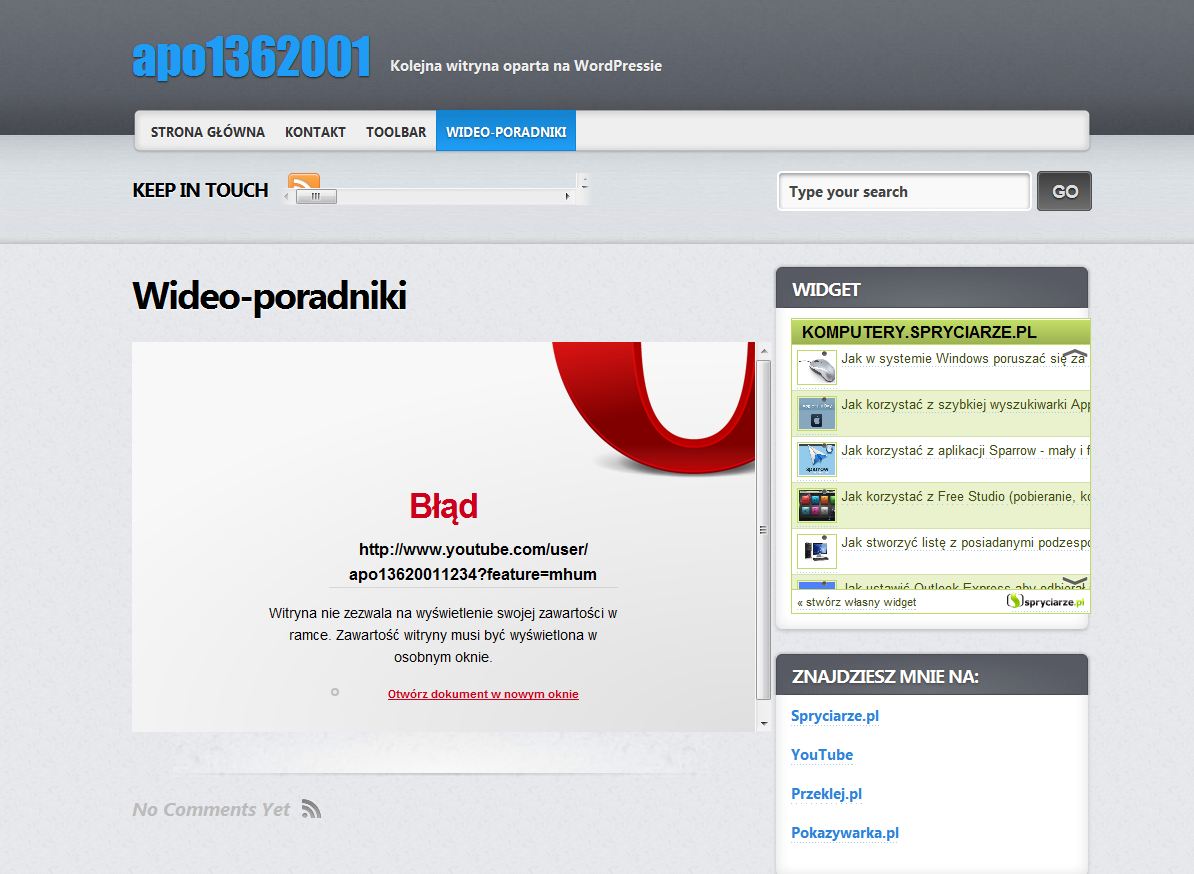Screen dimensions: 1194x874
Task: Open the Apple search article thumbnail
Action: (817, 413)
